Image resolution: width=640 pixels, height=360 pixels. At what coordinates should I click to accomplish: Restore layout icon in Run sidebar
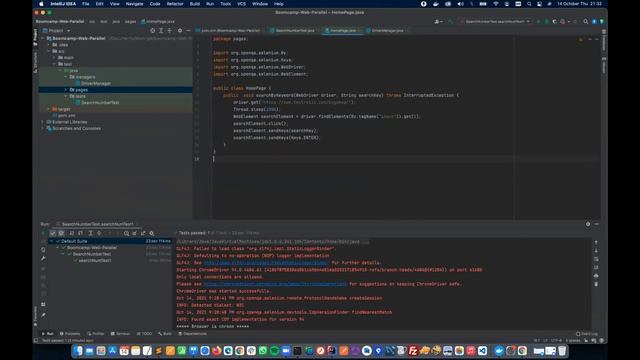coord(43,304)
